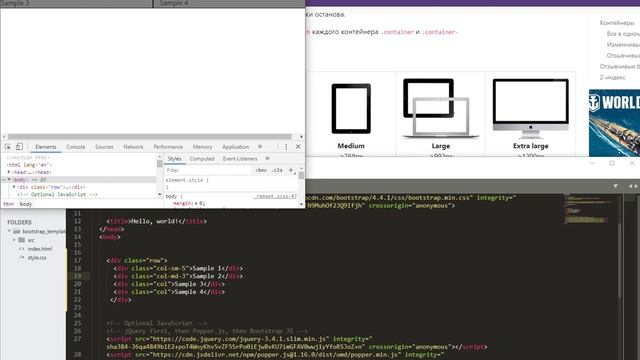
Task: Select the Optional JavaScript comment node
Action: pos(57,195)
